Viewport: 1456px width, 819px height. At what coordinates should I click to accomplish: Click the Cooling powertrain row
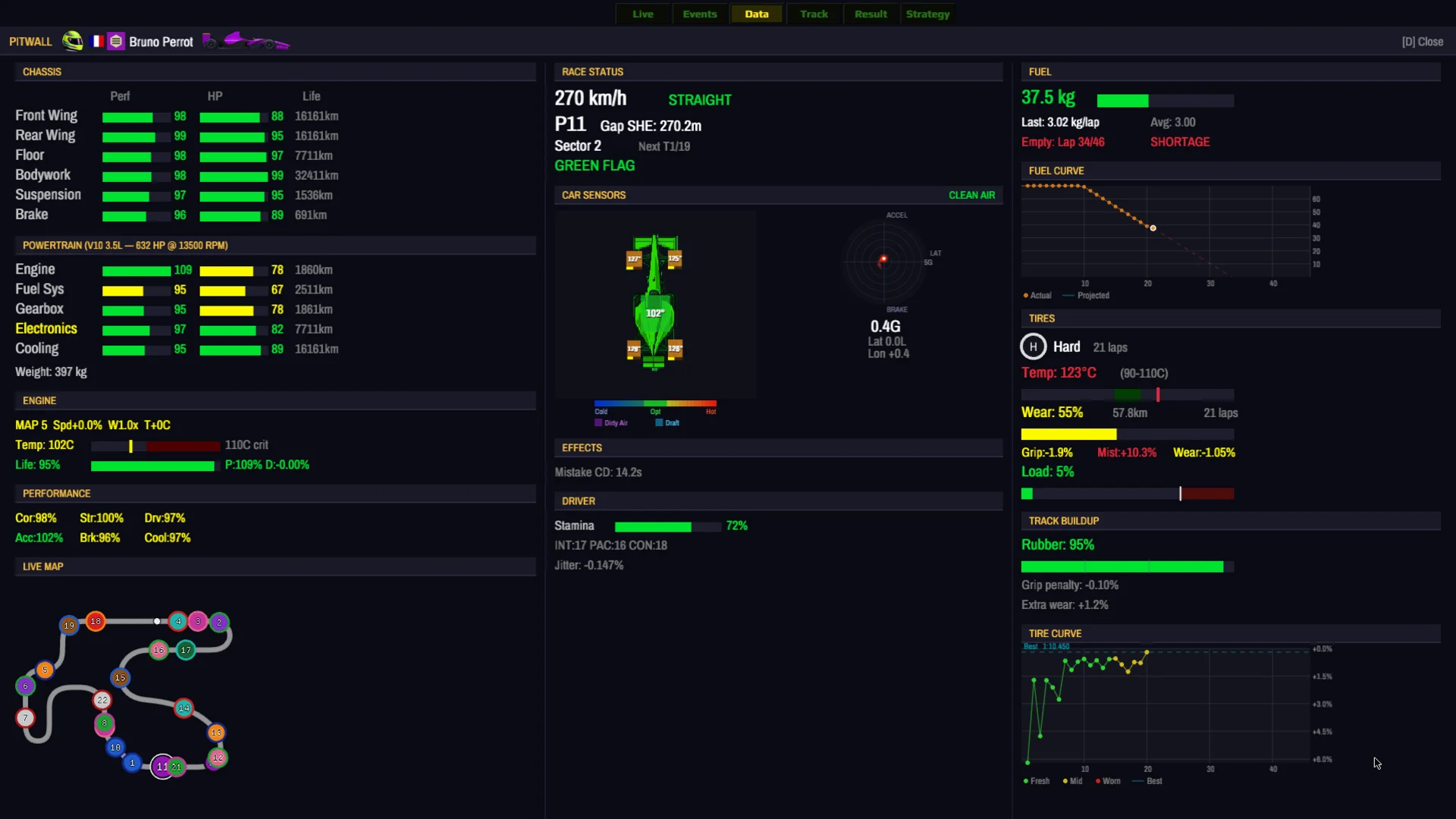tap(177, 349)
